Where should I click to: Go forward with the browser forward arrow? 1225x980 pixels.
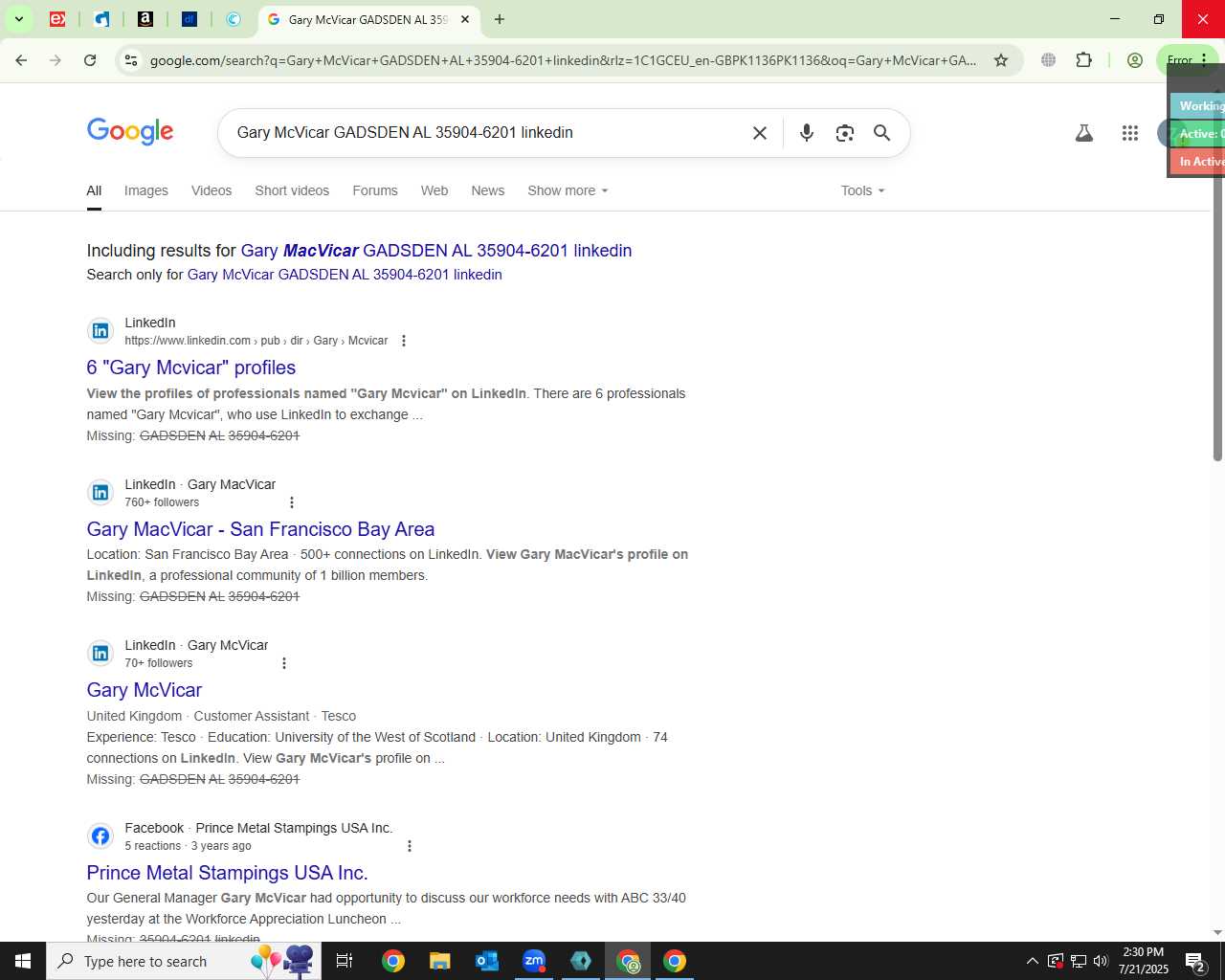coord(56,60)
